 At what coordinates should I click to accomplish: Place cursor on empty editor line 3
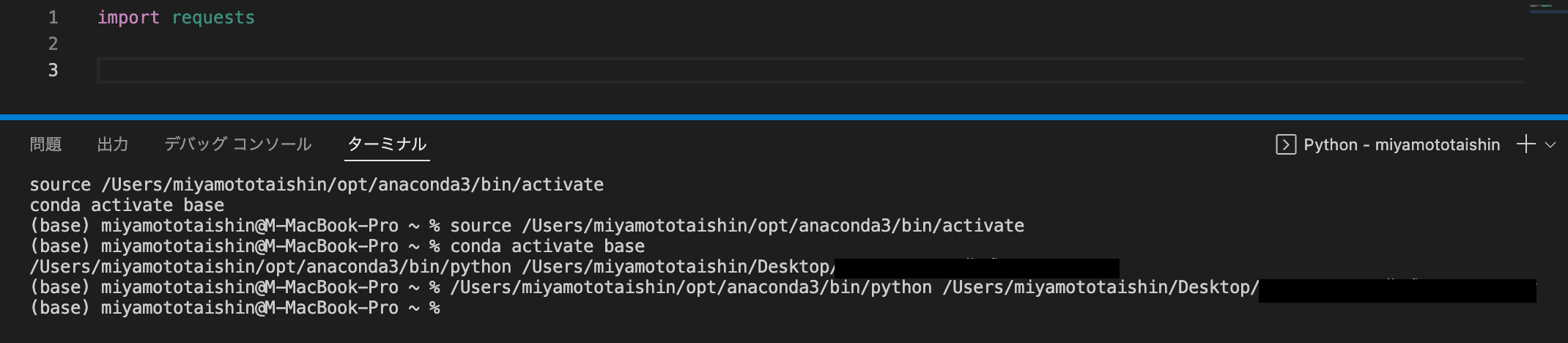(x=440, y=70)
